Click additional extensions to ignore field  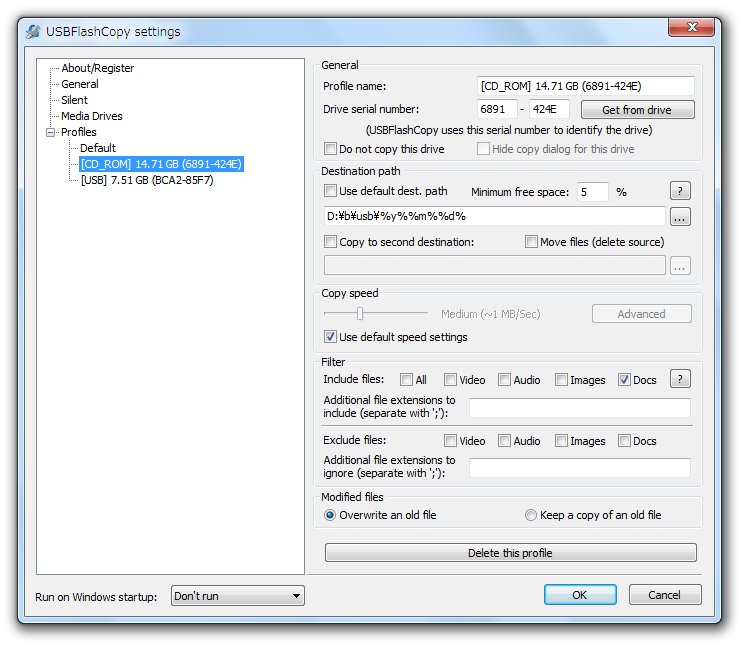pos(580,468)
